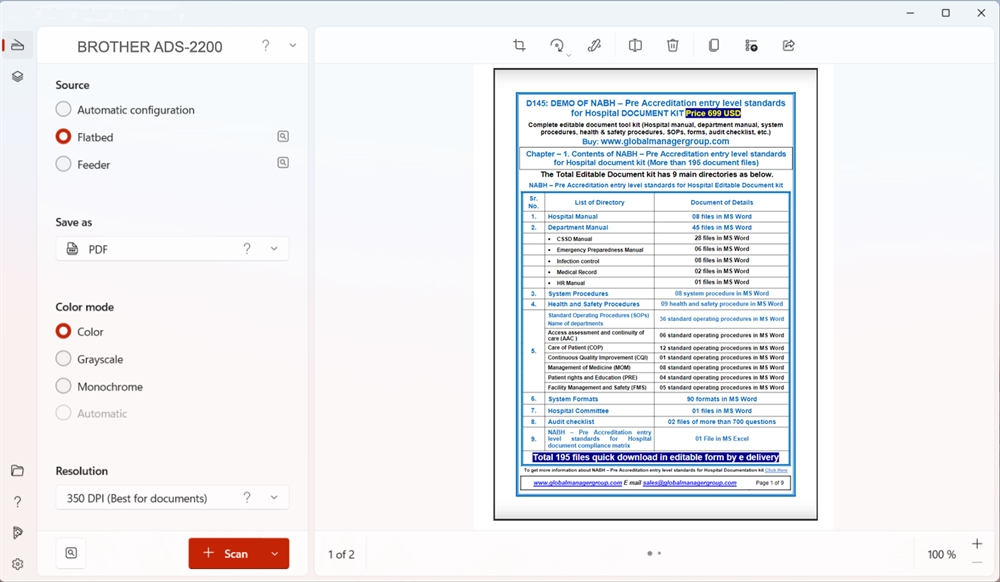Open the 350 DPI resolution dropdown
The width and height of the screenshot is (1000, 582).
[x=172, y=498]
